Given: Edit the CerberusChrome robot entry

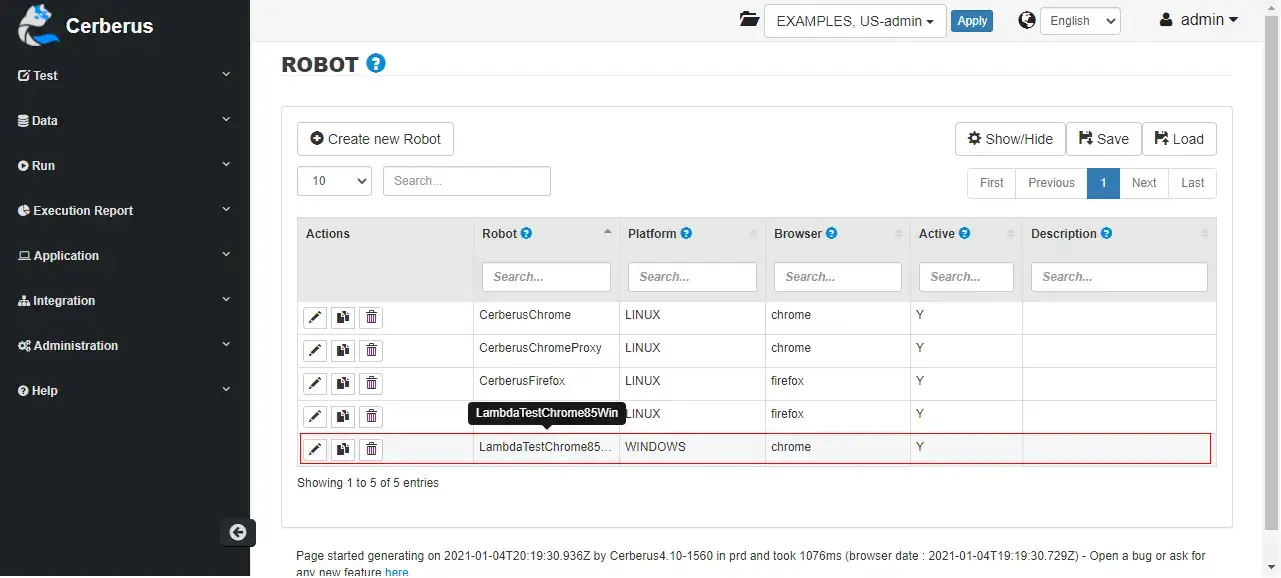Looking at the screenshot, I should point(315,317).
